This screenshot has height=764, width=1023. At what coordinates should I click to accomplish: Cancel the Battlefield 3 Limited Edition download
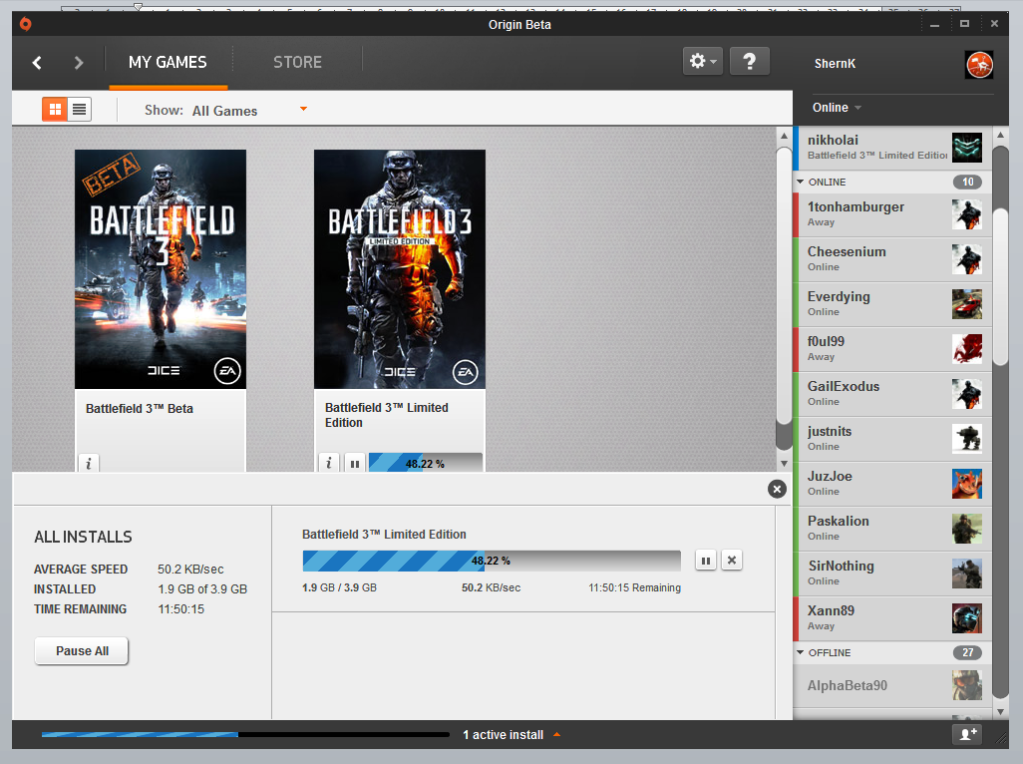732,561
